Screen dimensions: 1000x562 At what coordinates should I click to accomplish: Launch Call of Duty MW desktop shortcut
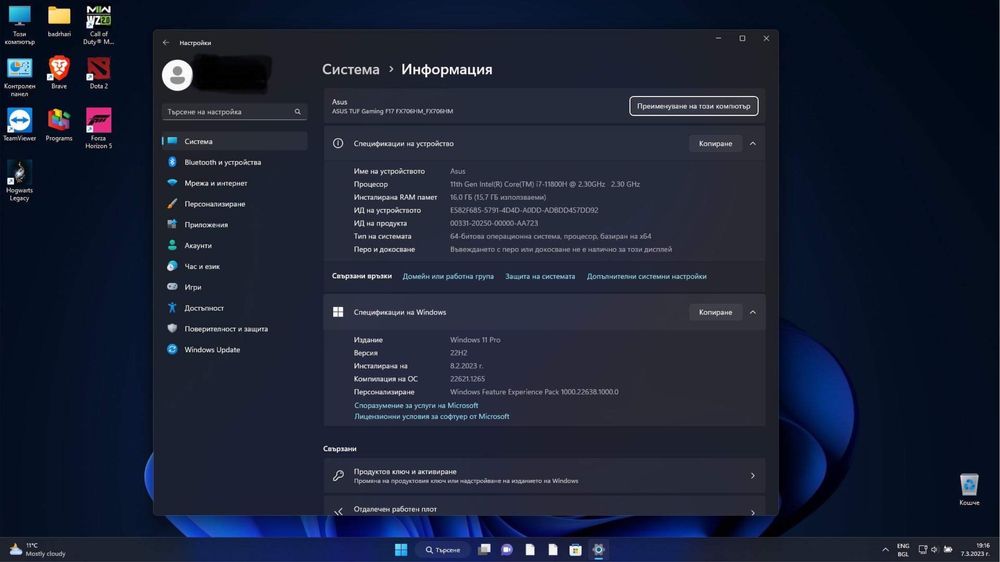[98, 25]
